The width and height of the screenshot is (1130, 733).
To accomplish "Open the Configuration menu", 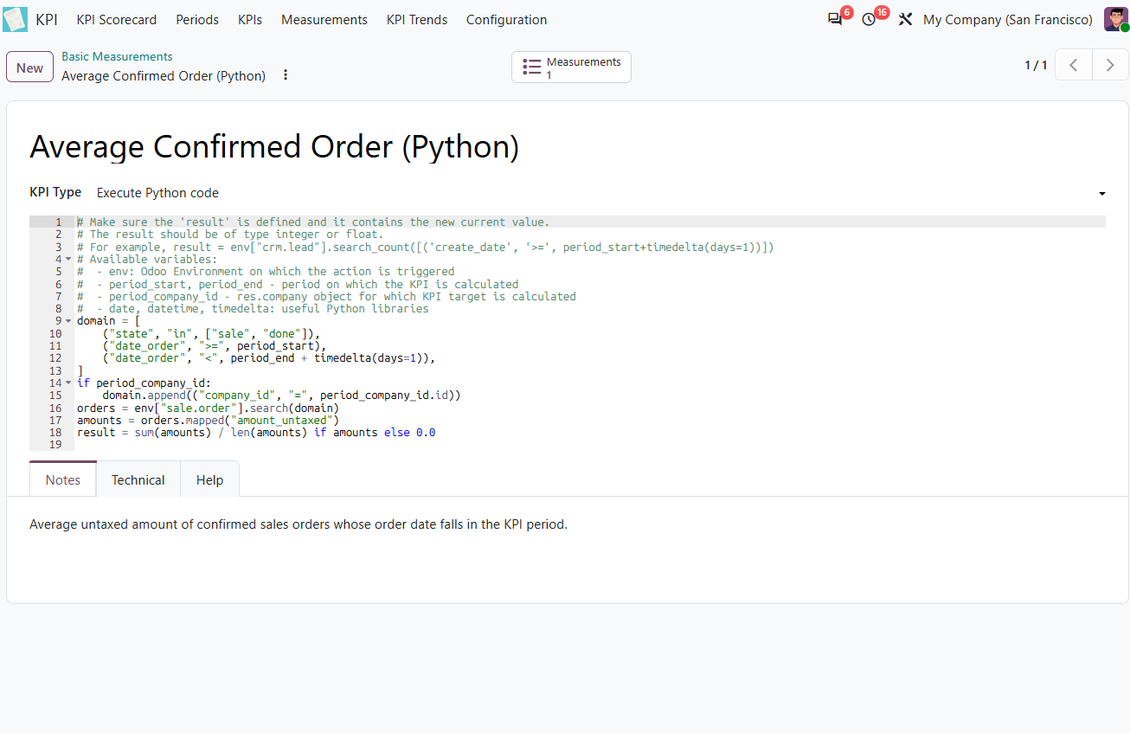I will click(x=507, y=19).
